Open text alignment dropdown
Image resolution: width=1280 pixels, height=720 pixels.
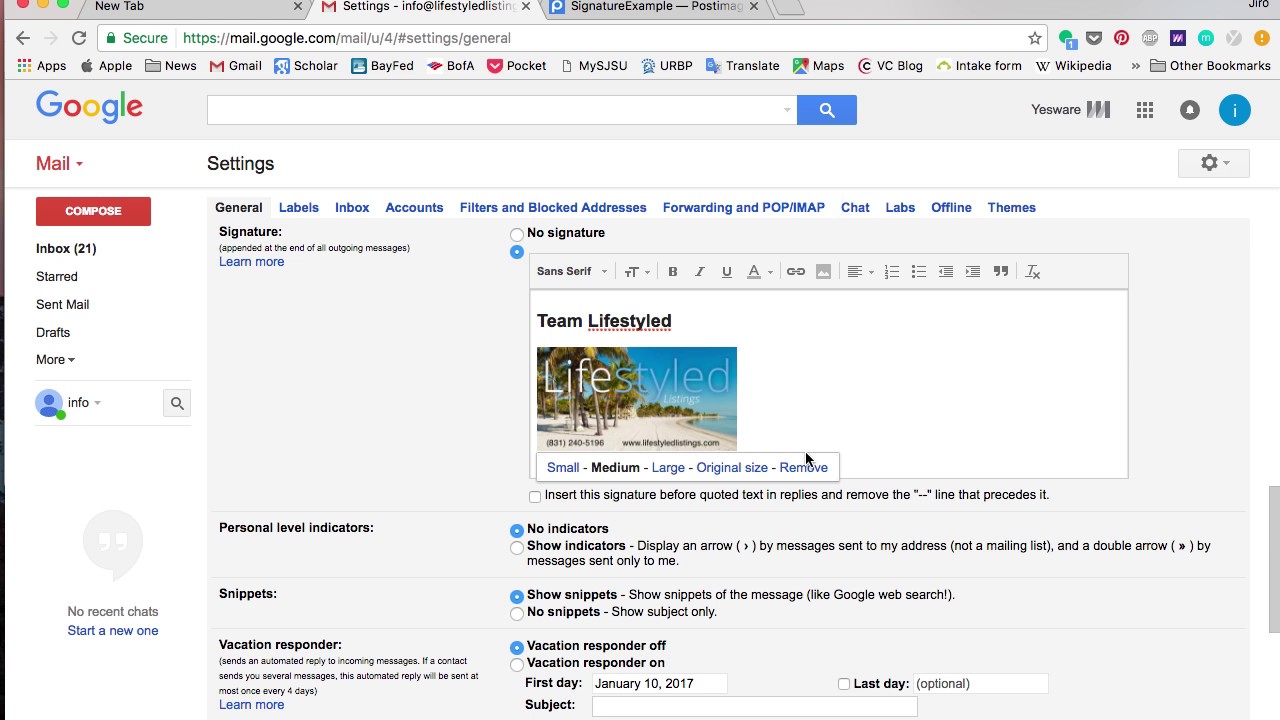coord(860,272)
